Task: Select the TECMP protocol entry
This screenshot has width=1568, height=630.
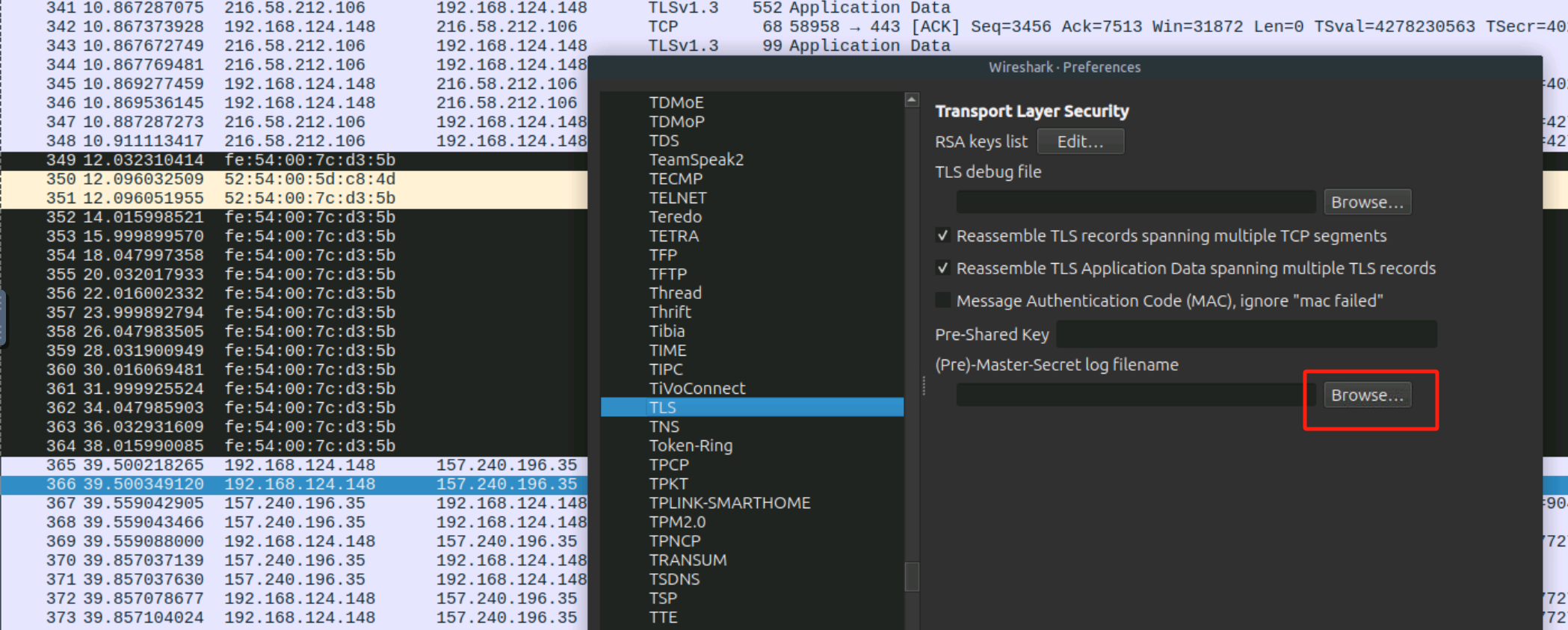Action: coord(752,179)
